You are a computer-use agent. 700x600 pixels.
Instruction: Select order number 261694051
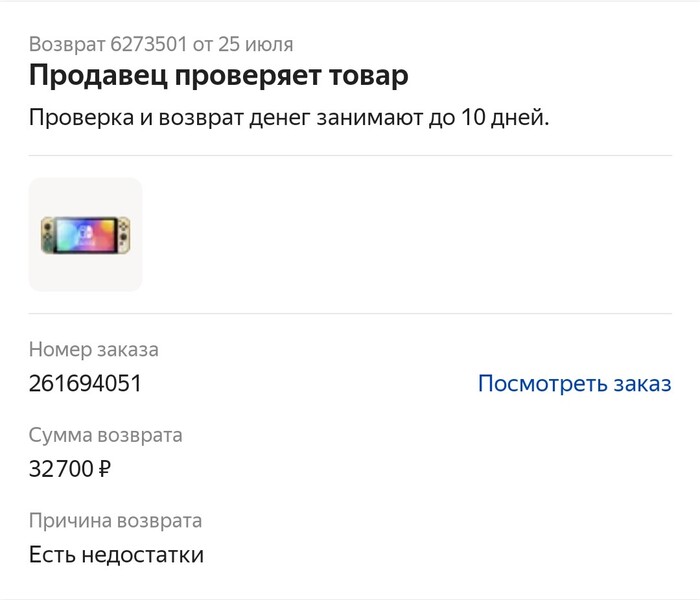coord(85,384)
